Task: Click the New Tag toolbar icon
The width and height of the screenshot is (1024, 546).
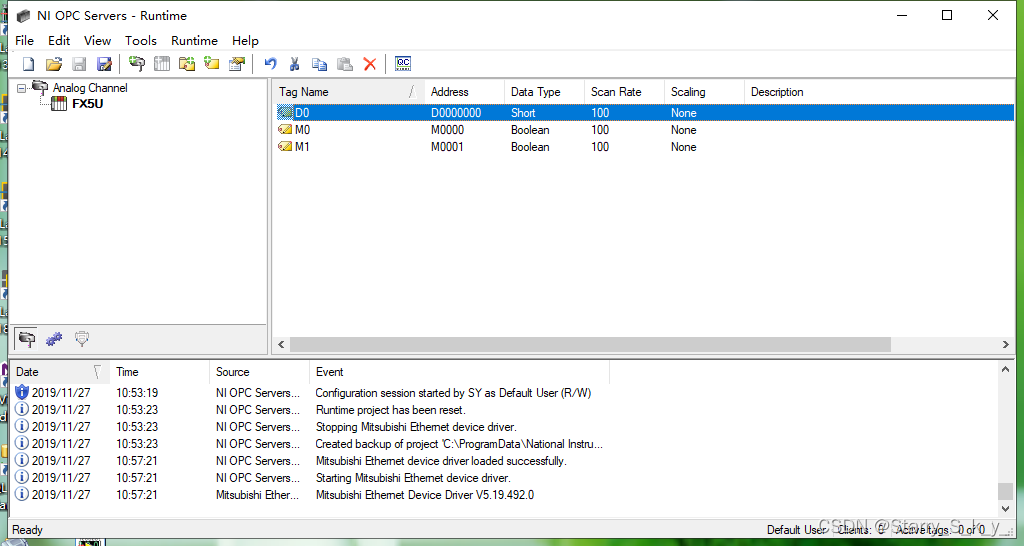Action: [212, 64]
